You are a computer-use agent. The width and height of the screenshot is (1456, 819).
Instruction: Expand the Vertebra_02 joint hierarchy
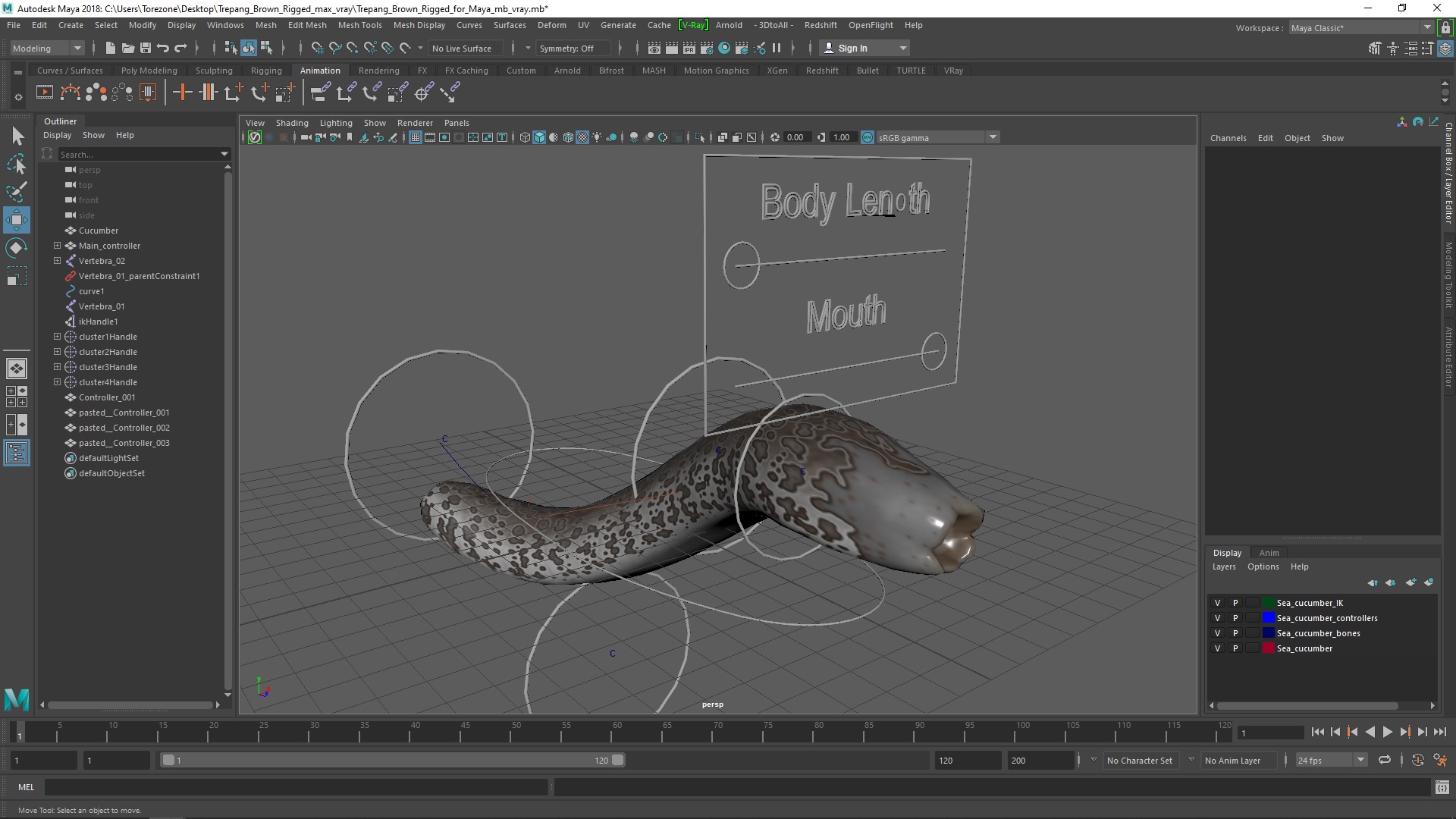click(x=57, y=261)
